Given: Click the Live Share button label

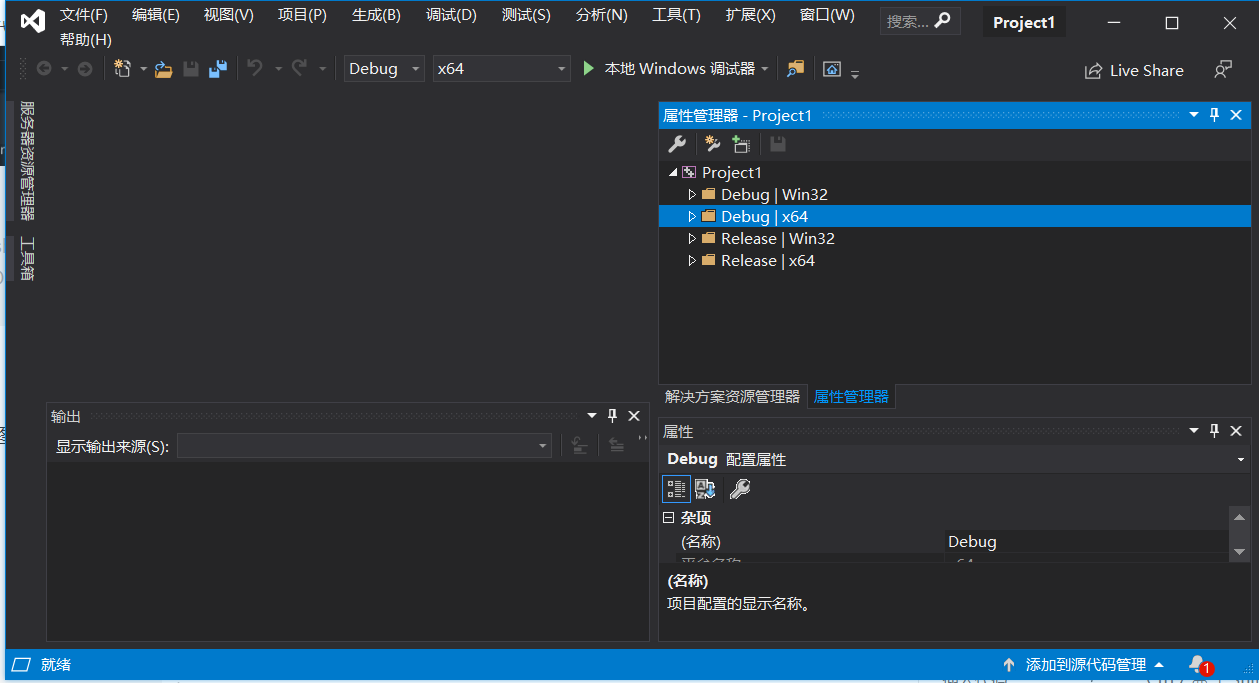Looking at the screenshot, I should pyautogui.click(x=1146, y=71).
